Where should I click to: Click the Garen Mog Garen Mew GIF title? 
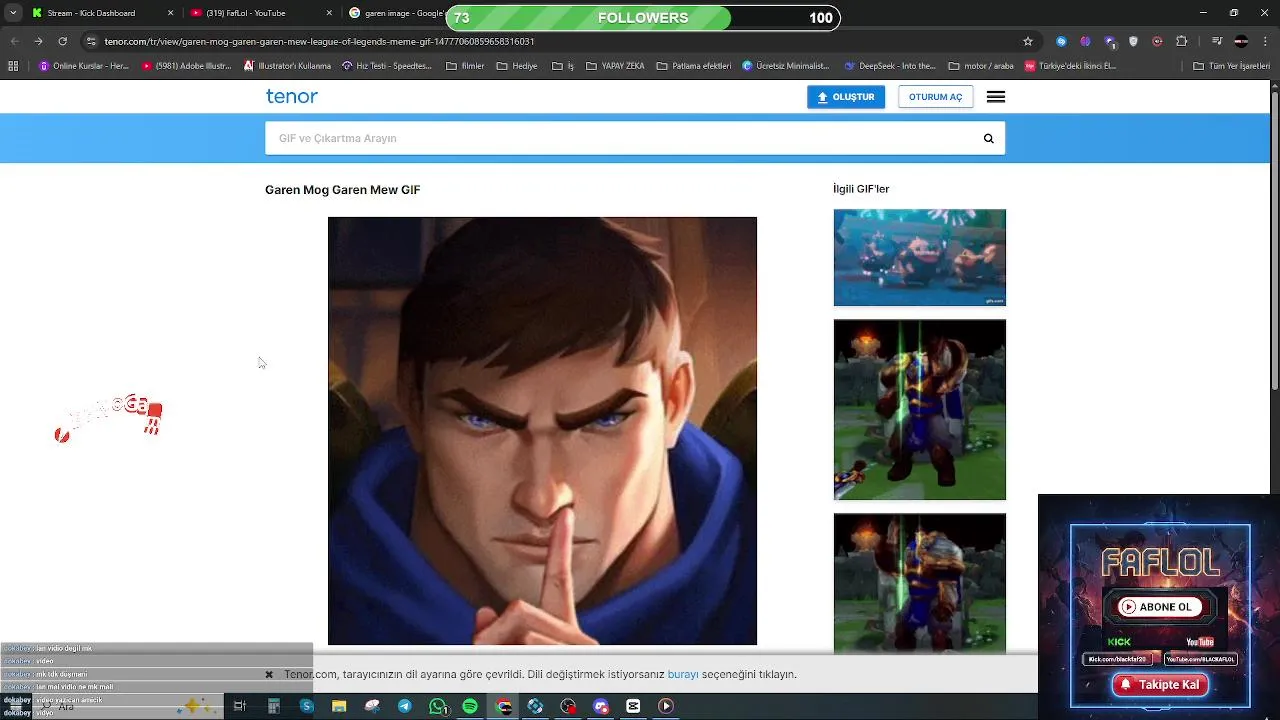point(342,190)
